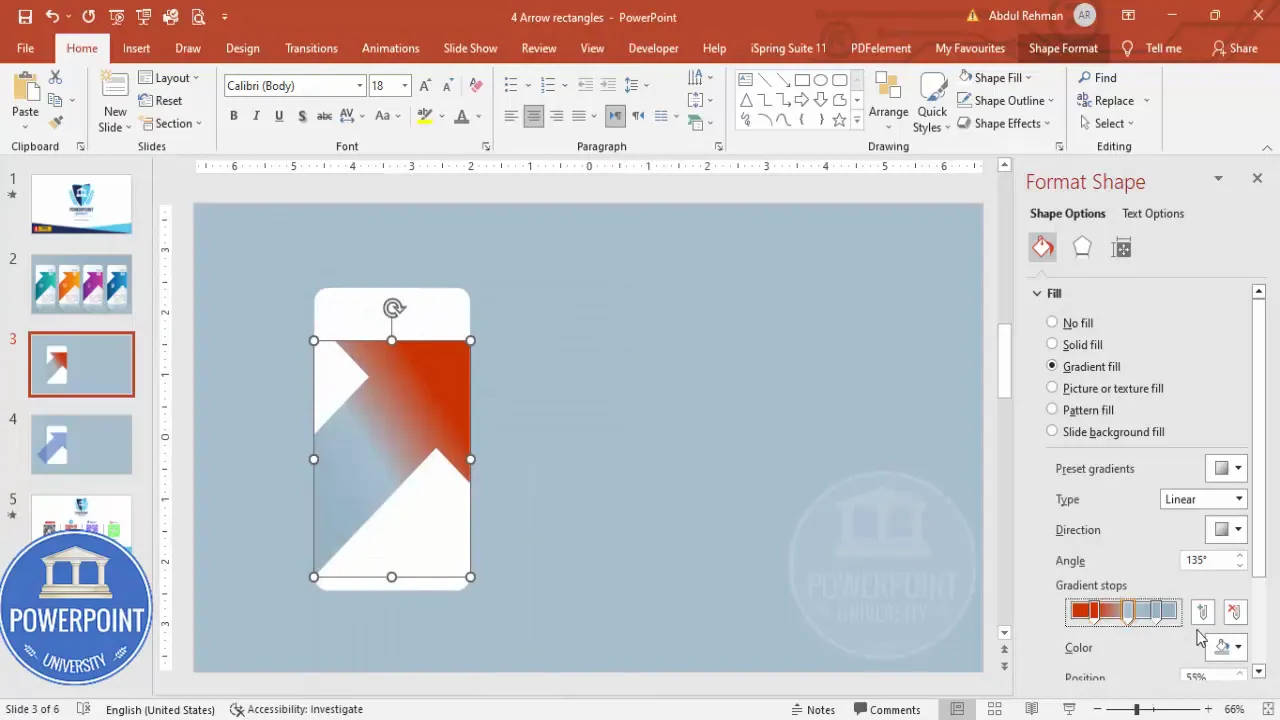Click the Undo arrow icon
Image resolution: width=1280 pixels, height=720 pixels.
click(52, 17)
